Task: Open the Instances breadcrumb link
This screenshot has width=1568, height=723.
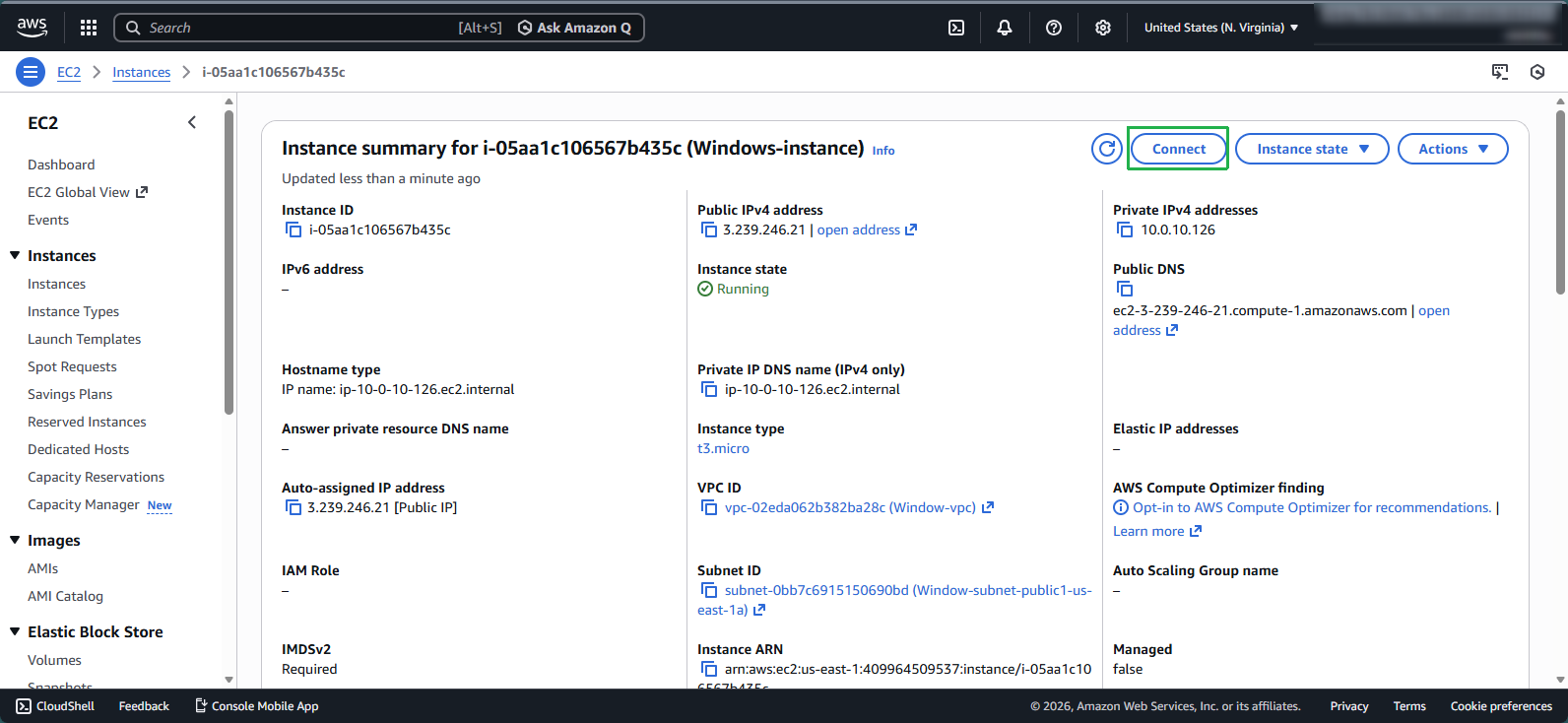Action: pyautogui.click(x=141, y=72)
